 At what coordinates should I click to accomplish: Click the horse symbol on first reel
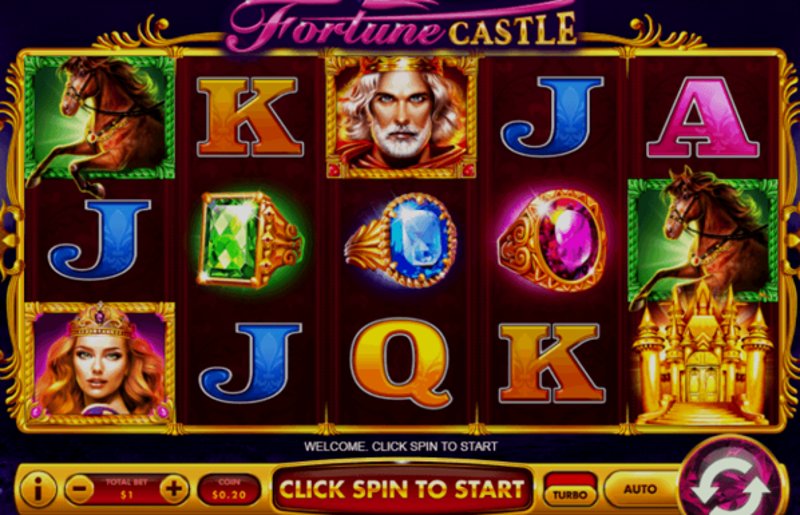tap(99, 120)
